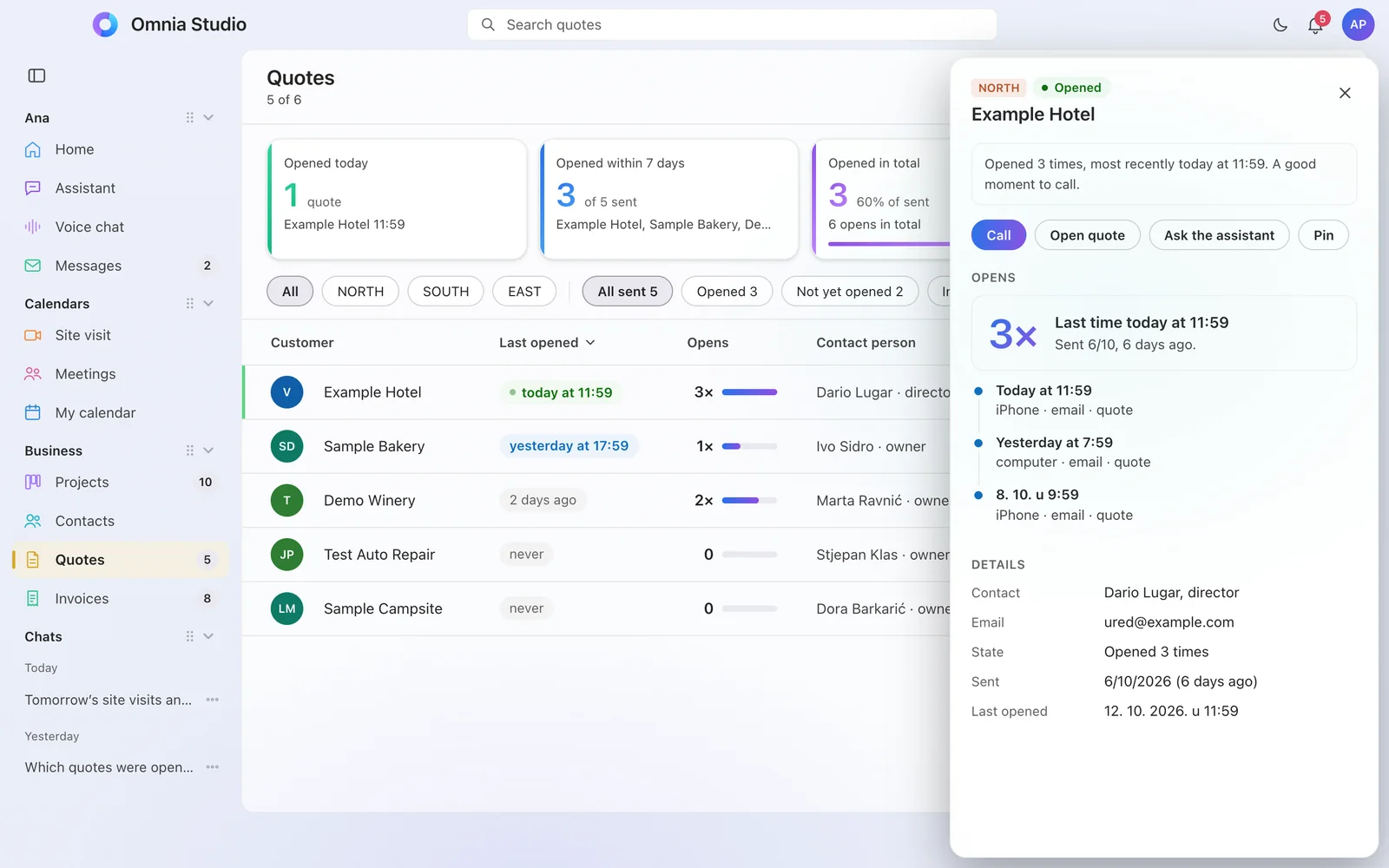Click Yesterday at 7:59 open entry
Viewport: 1389px width, 868px height.
click(1073, 452)
